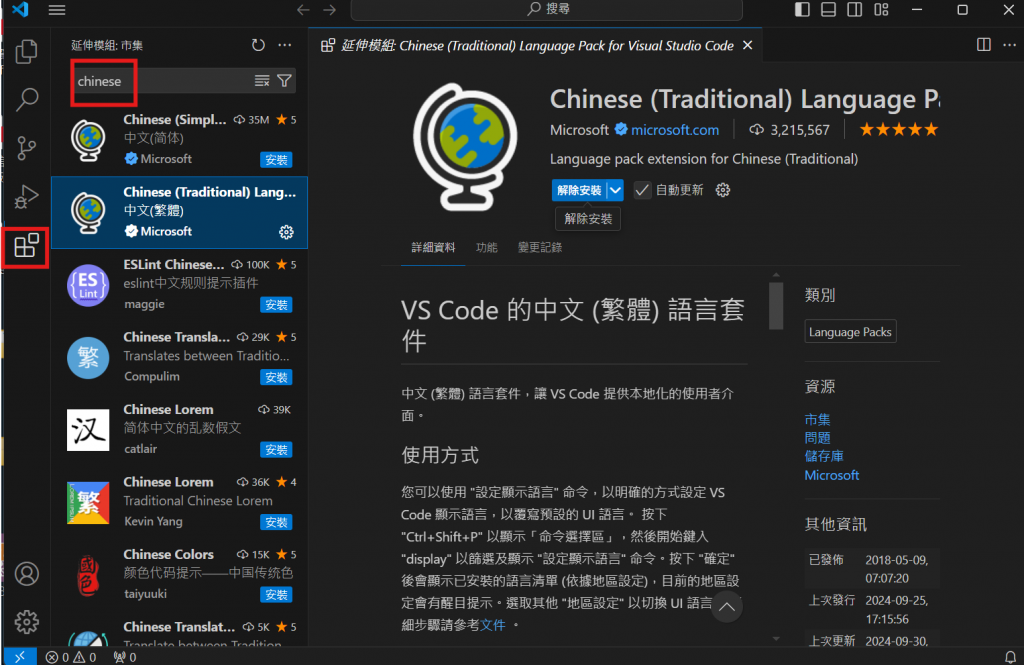
Task: Open the extension search filter funnel
Action: [x=284, y=80]
